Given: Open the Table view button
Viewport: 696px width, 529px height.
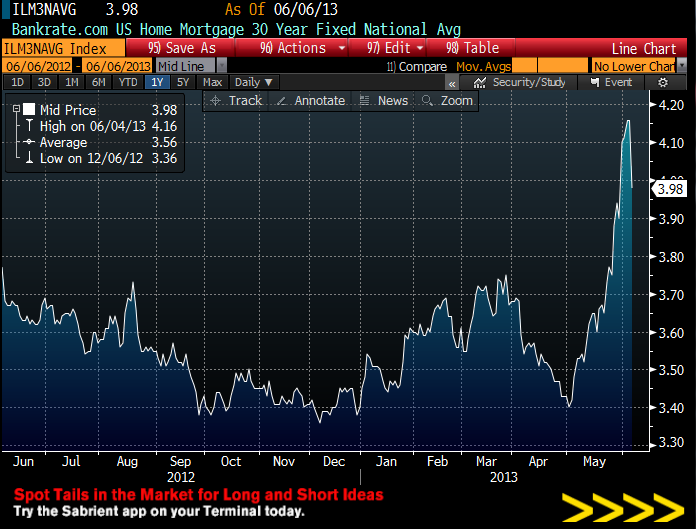Looking at the screenshot, I should [x=471, y=47].
